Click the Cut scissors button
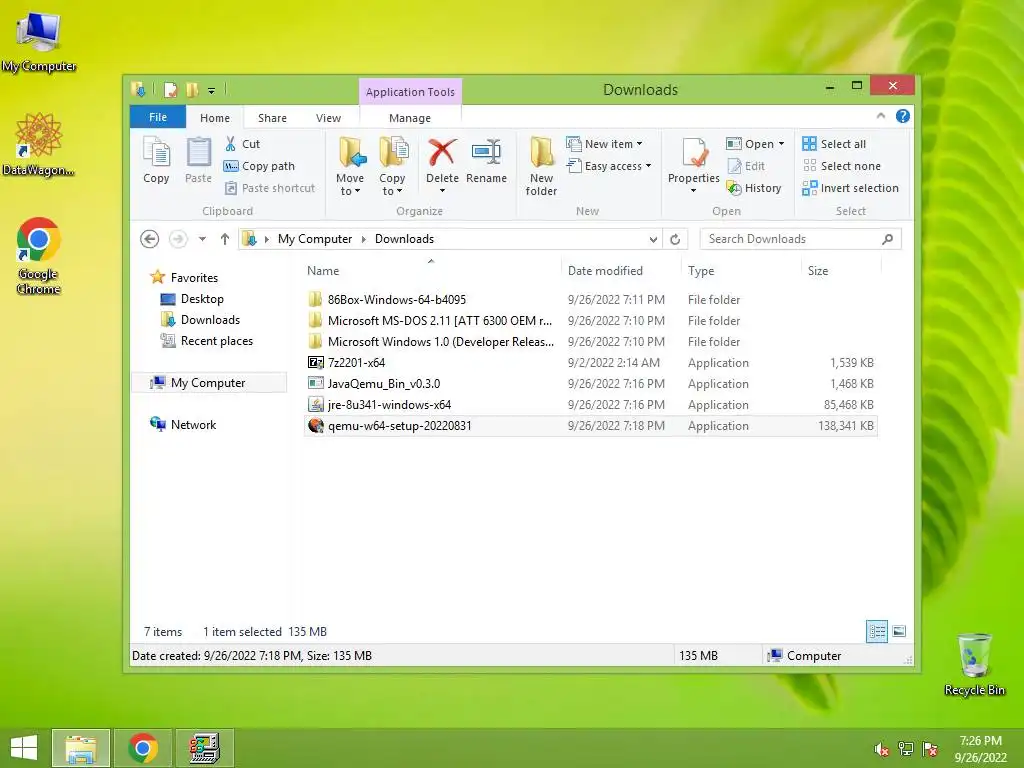Screen dimensions: 1024x768 coord(242,144)
